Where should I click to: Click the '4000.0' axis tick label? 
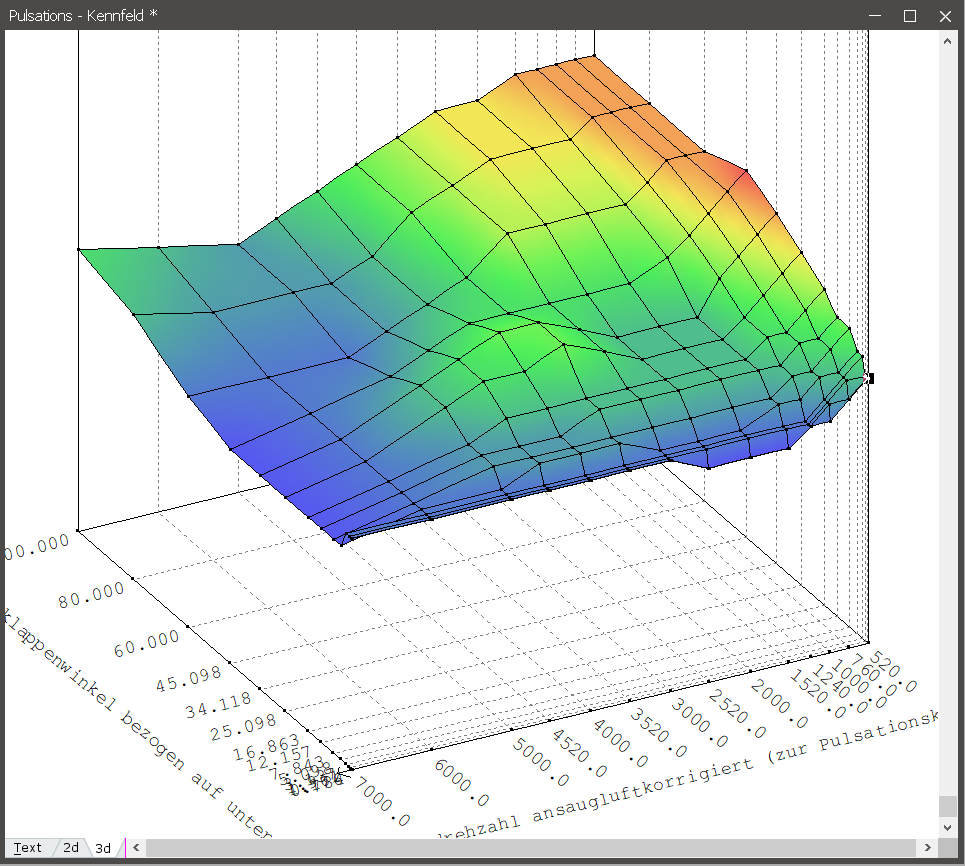pos(620,743)
